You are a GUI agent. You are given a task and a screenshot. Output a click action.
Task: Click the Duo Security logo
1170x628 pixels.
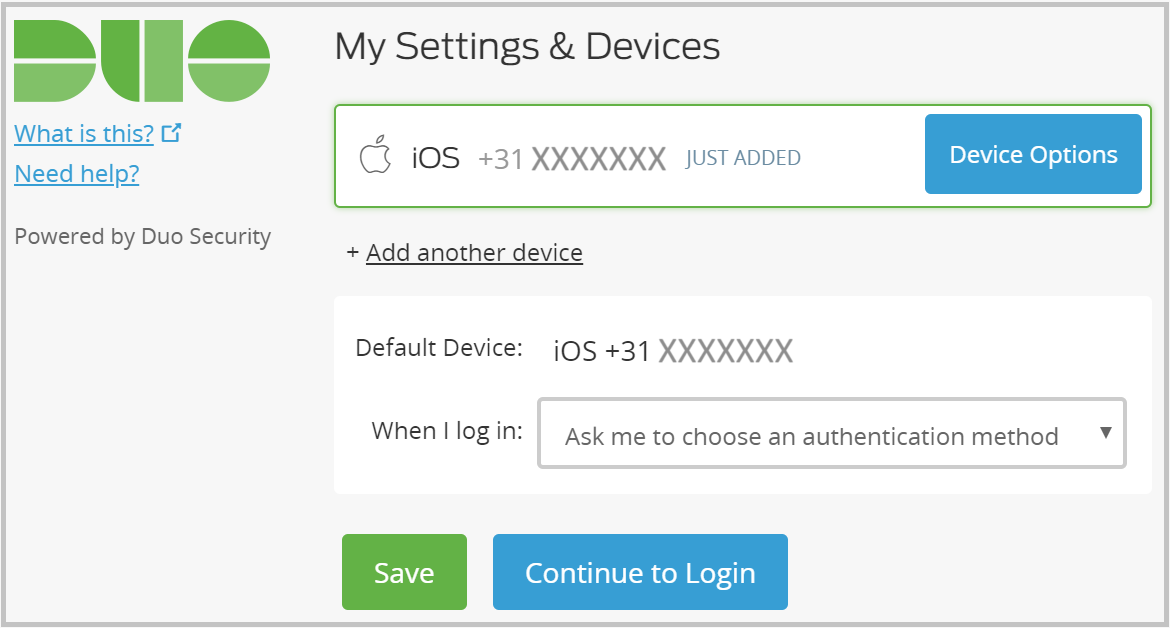coord(143,60)
